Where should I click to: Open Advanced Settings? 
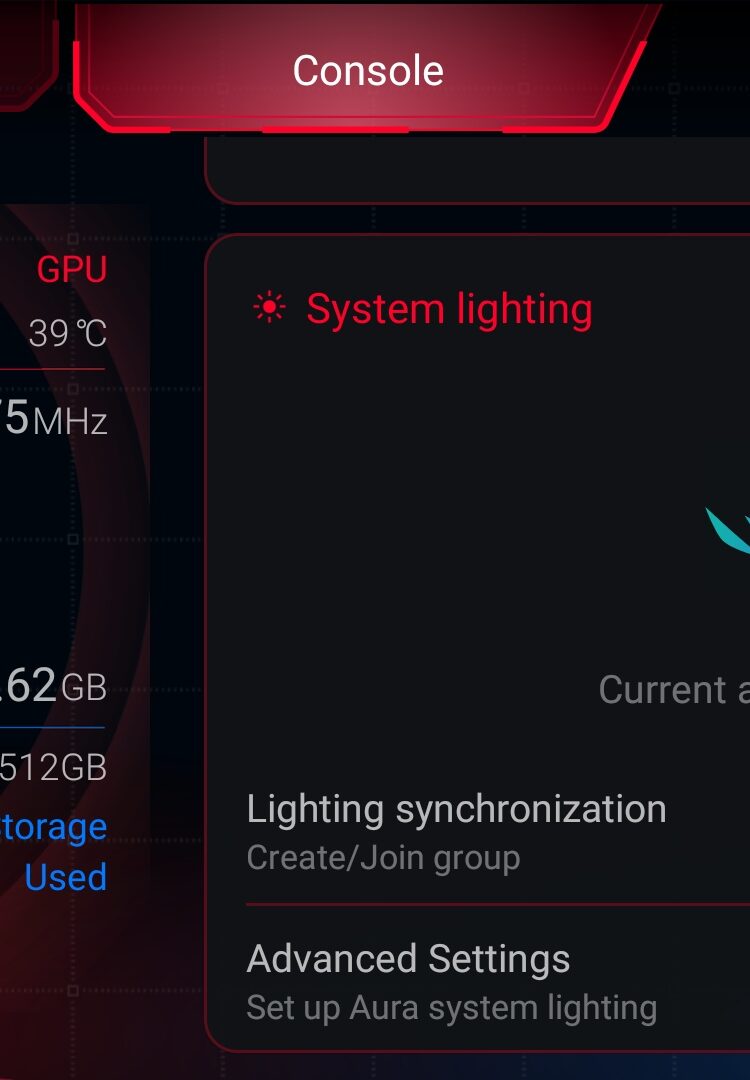pos(408,959)
